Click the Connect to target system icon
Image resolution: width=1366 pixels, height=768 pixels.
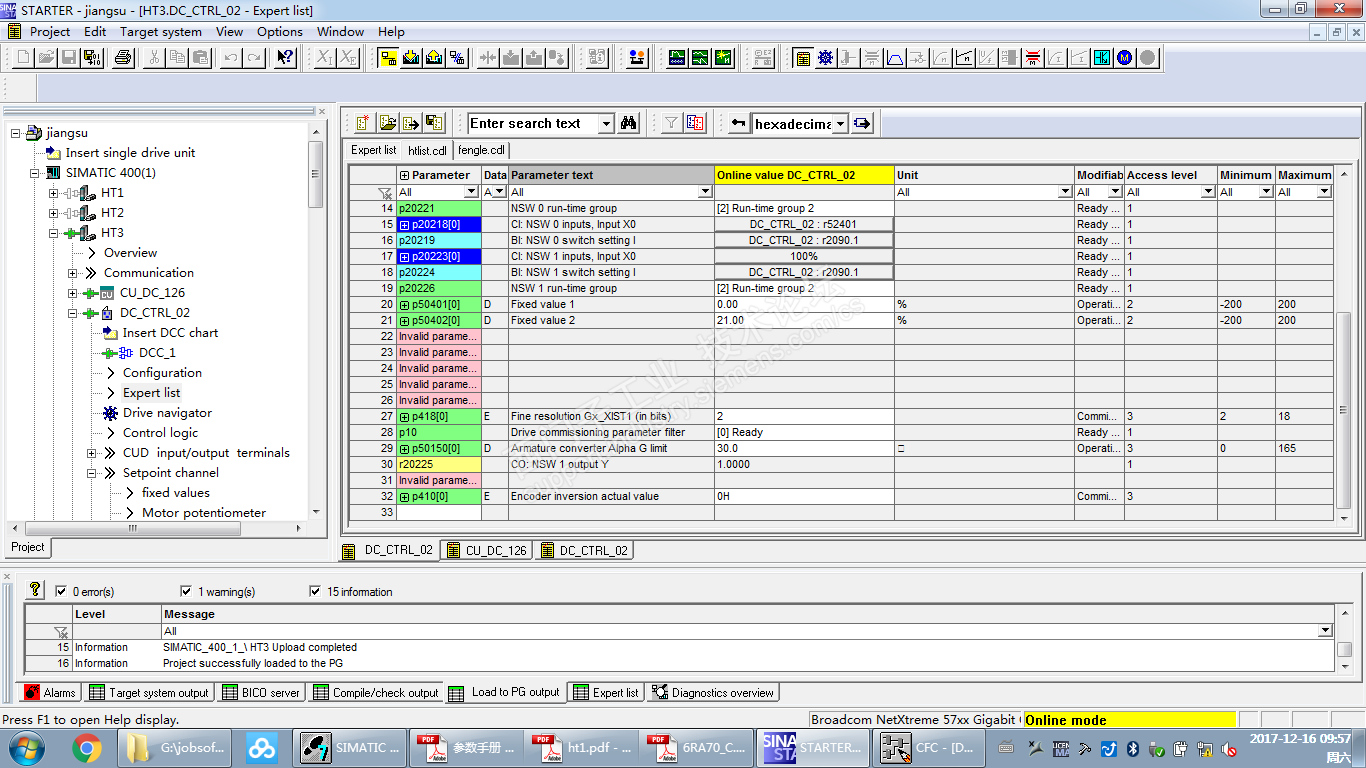(388, 58)
